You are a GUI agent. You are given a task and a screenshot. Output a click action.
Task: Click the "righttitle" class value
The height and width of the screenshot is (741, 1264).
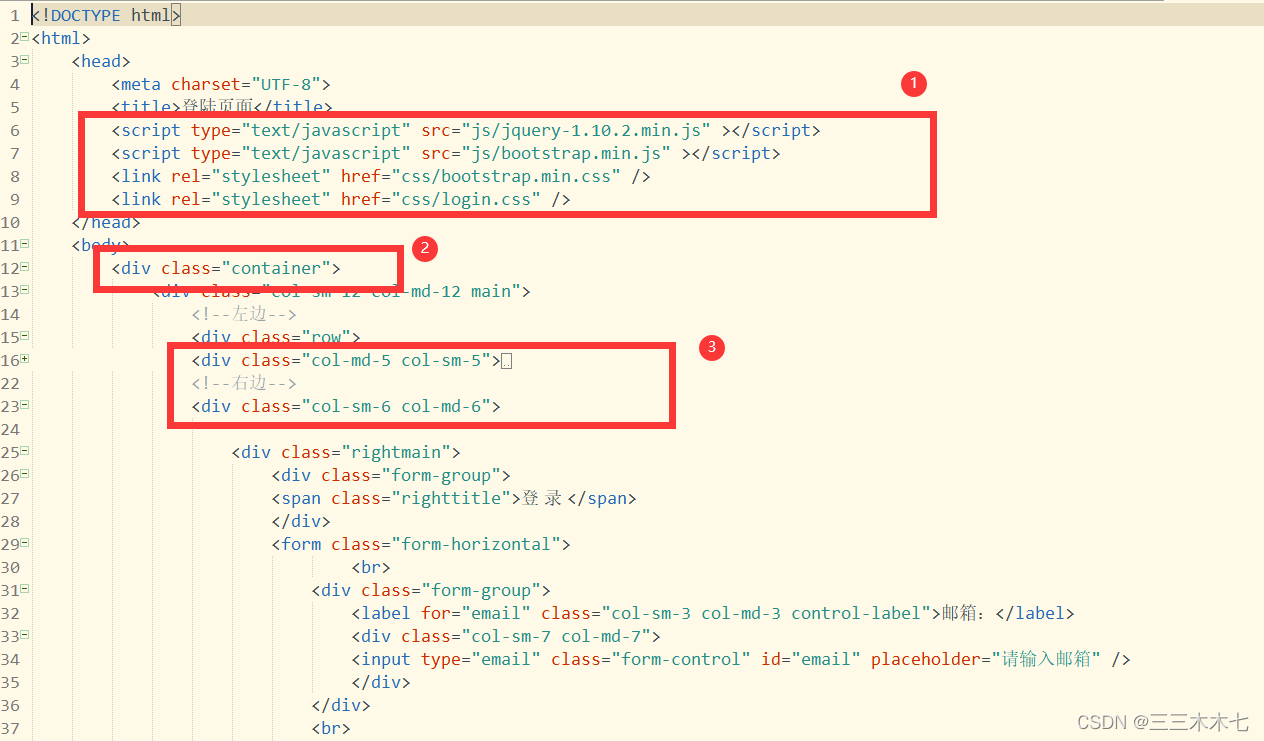(451, 498)
